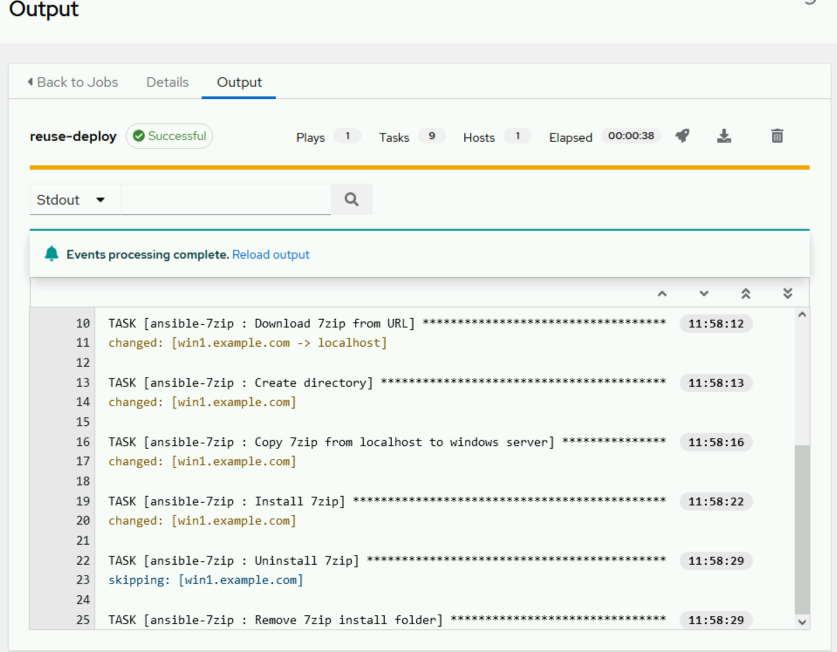
Task: Go Back to Jobs
Action: pos(72,82)
